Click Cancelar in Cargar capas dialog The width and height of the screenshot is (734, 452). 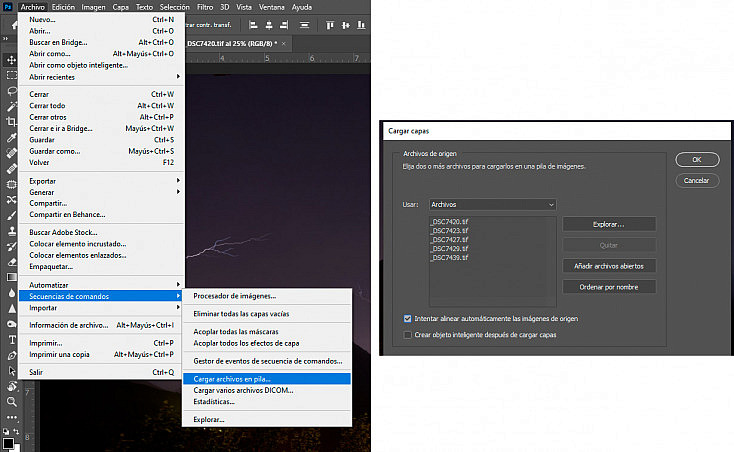(697, 181)
